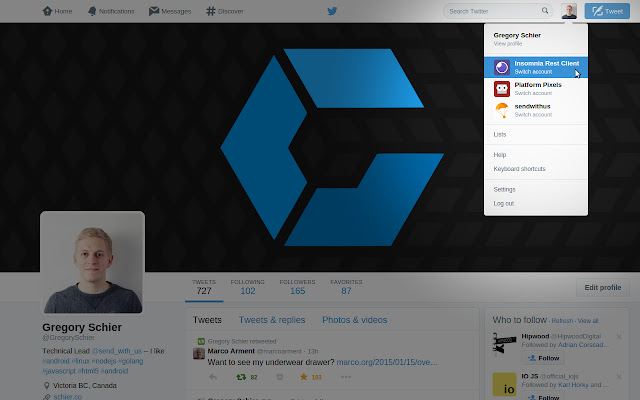Click the Pocket icon on the tweet
Image resolution: width=640 pixels, height=400 pixels.
[x=280, y=377]
